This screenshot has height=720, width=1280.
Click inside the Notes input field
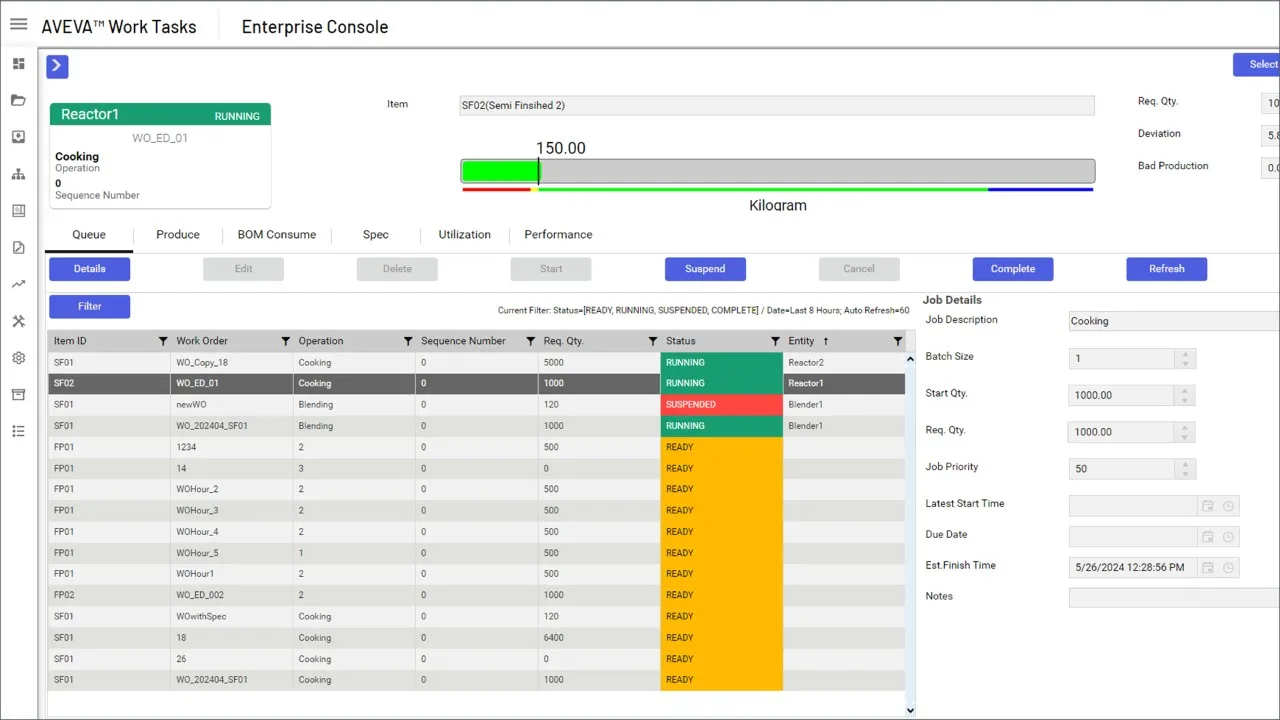click(1170, 597)
